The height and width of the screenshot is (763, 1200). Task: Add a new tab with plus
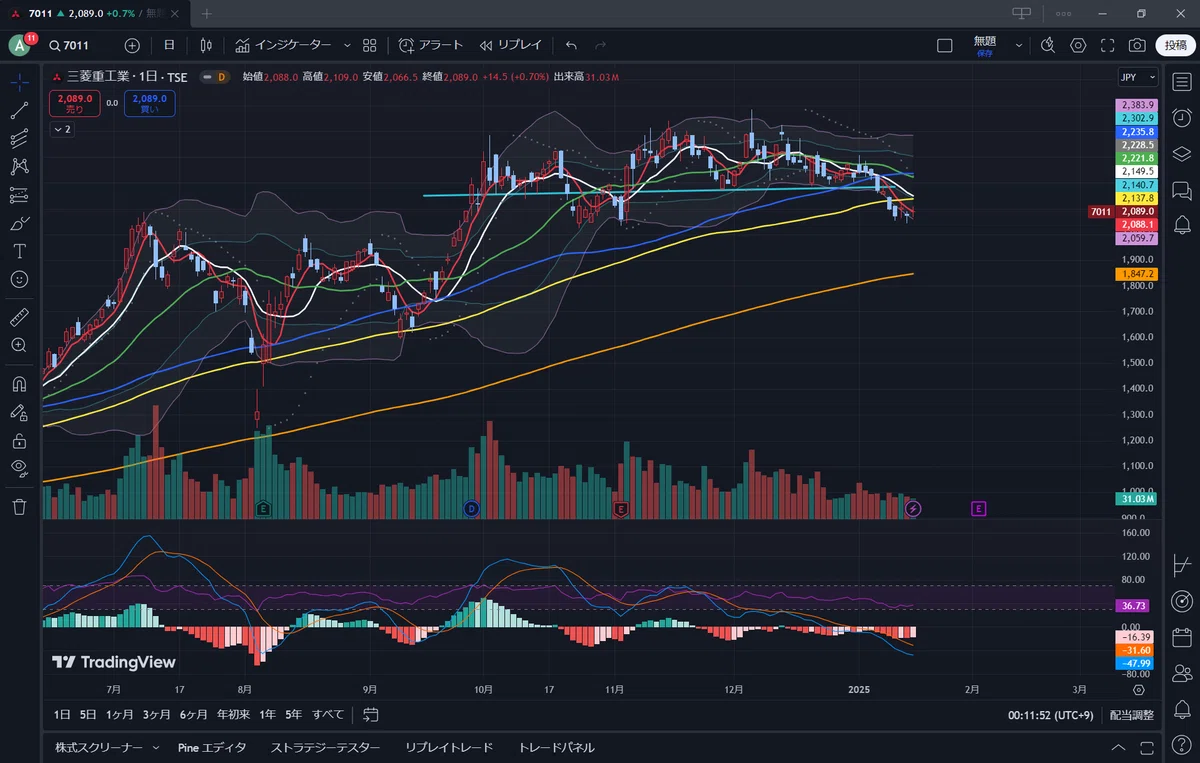coord(207,14)
